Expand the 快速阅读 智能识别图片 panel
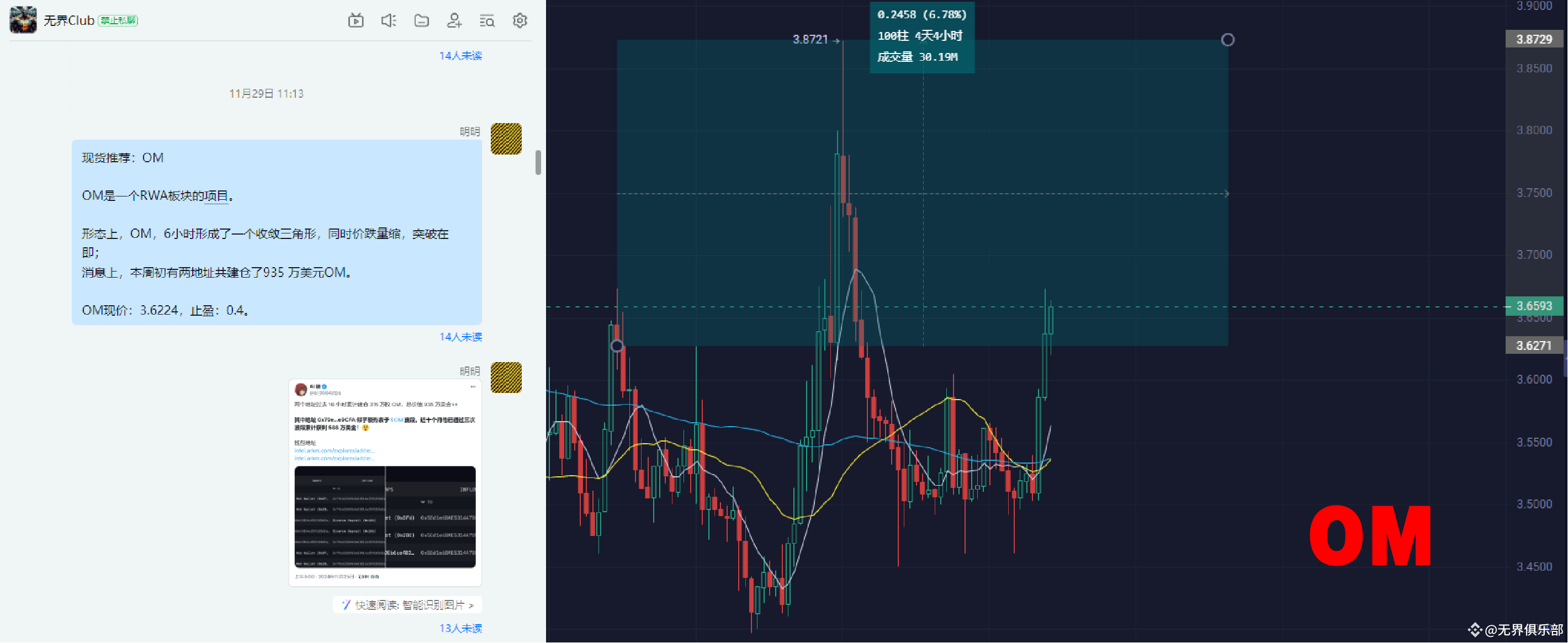This screenshot has width=1568, height=643. [406, 605]
